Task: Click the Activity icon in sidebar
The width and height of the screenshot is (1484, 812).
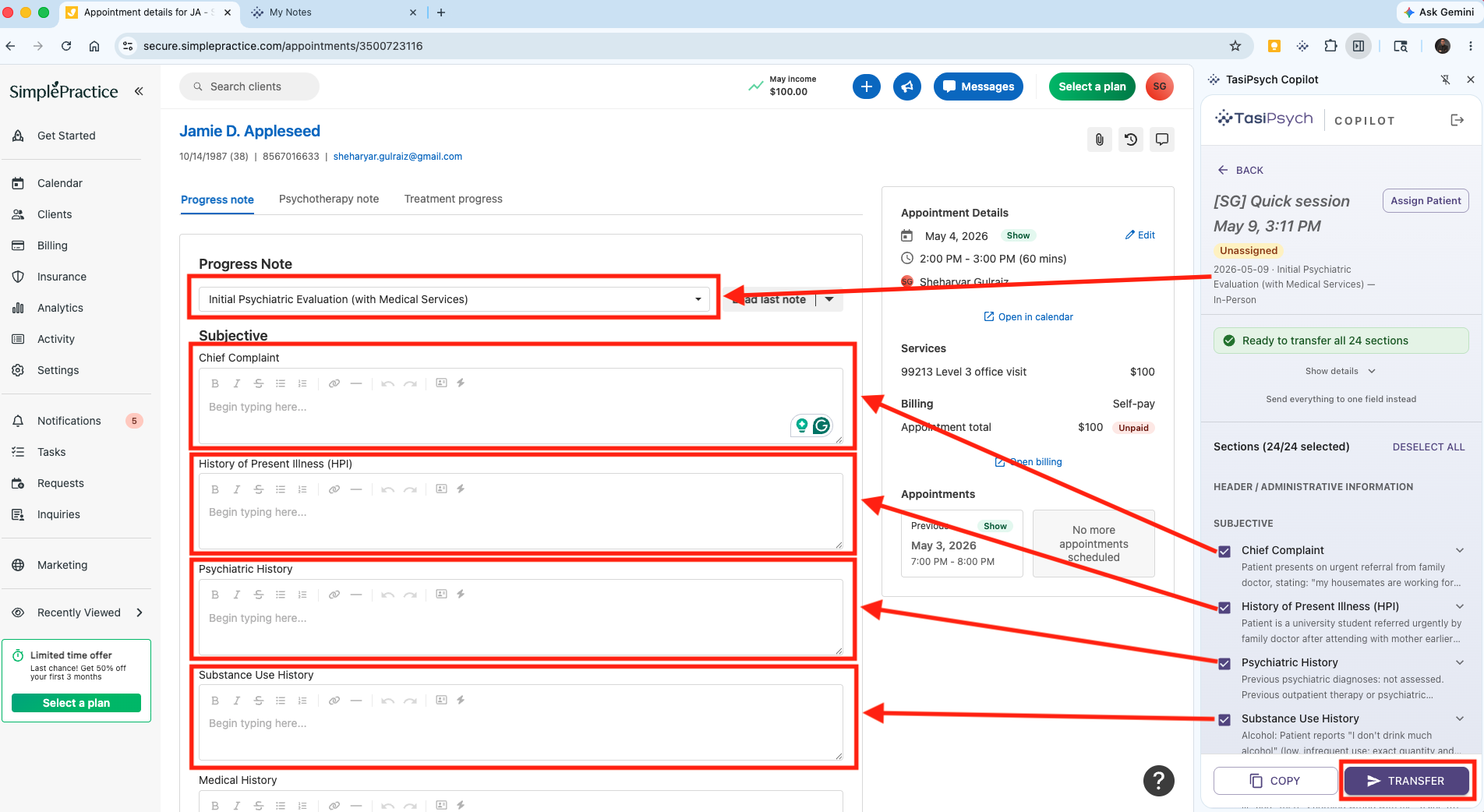Action: [x=18, y=339]
